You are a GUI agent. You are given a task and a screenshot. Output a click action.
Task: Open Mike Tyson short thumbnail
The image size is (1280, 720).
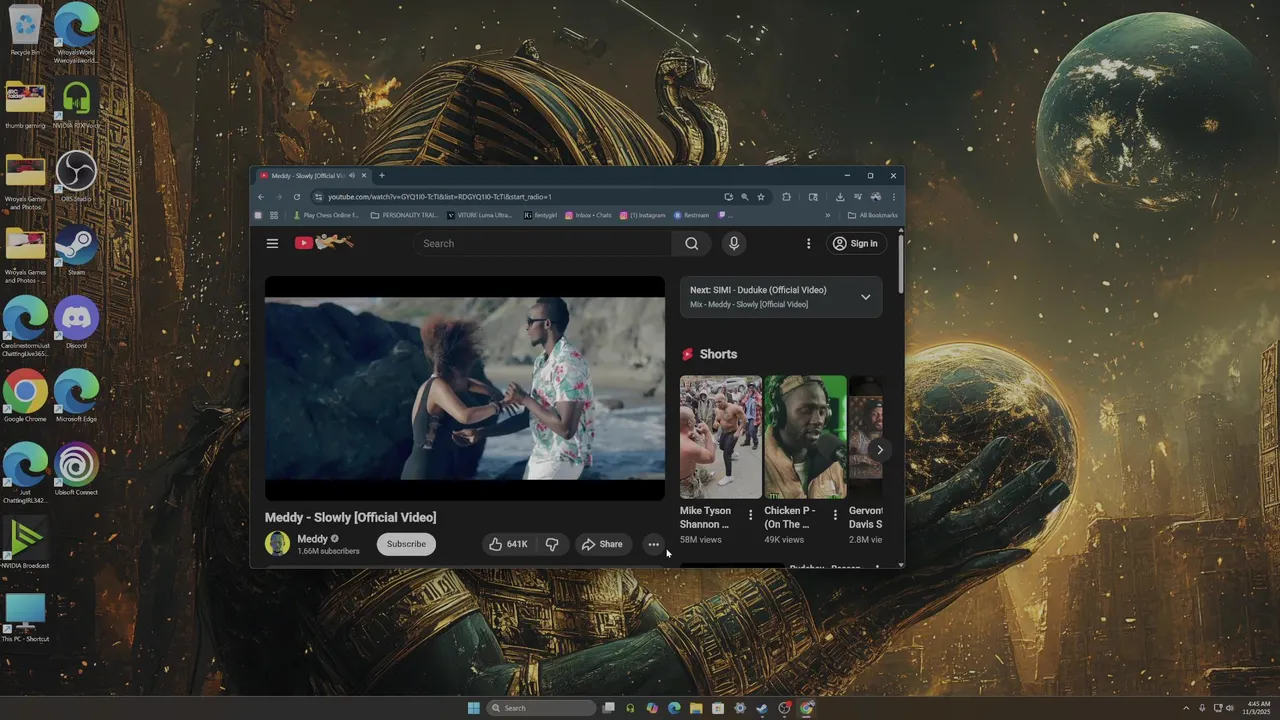(721, 437)
